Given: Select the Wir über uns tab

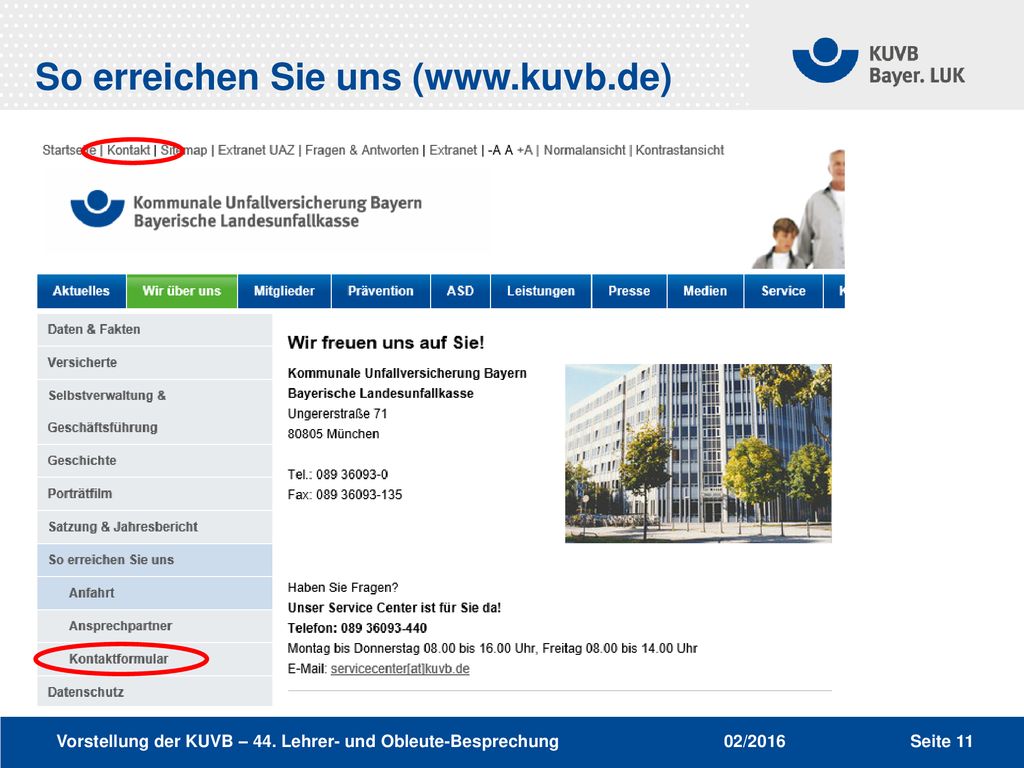Looking at the screenshot, I should click(182, 291).
